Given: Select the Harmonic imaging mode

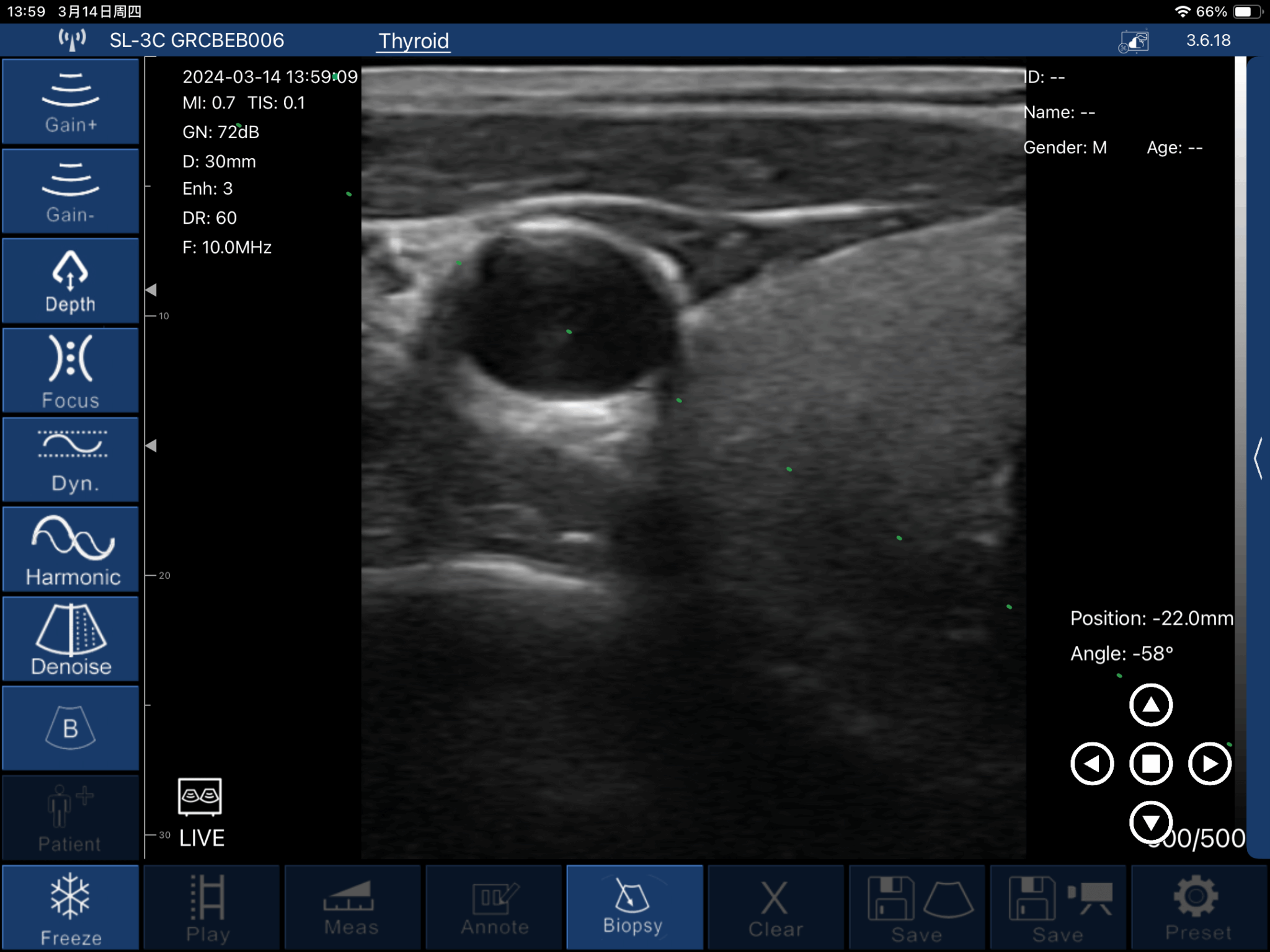Looking at the screenshot, I should point(70,549).
